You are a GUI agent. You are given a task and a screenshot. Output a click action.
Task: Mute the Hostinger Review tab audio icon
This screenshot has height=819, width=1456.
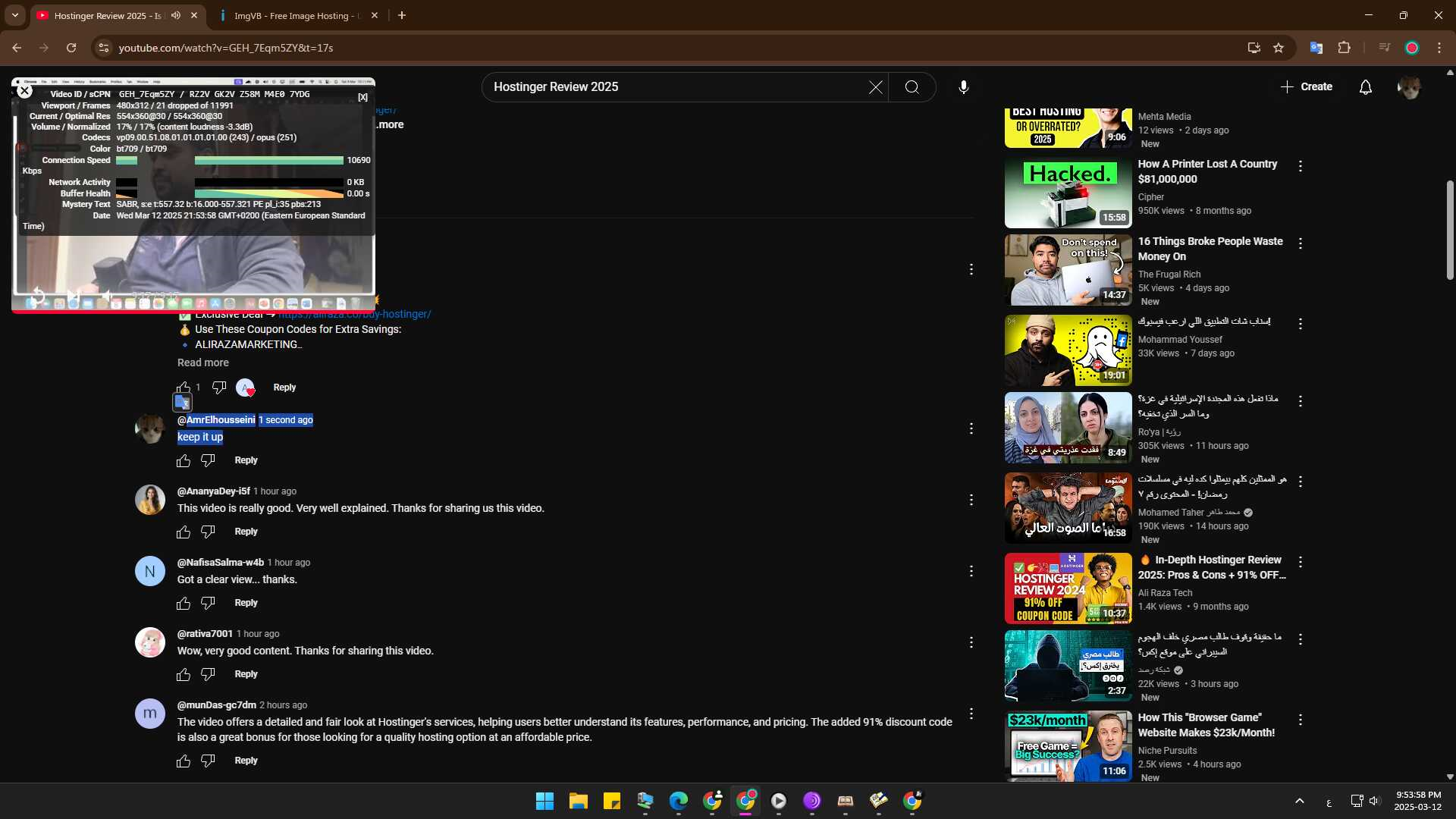176,15
